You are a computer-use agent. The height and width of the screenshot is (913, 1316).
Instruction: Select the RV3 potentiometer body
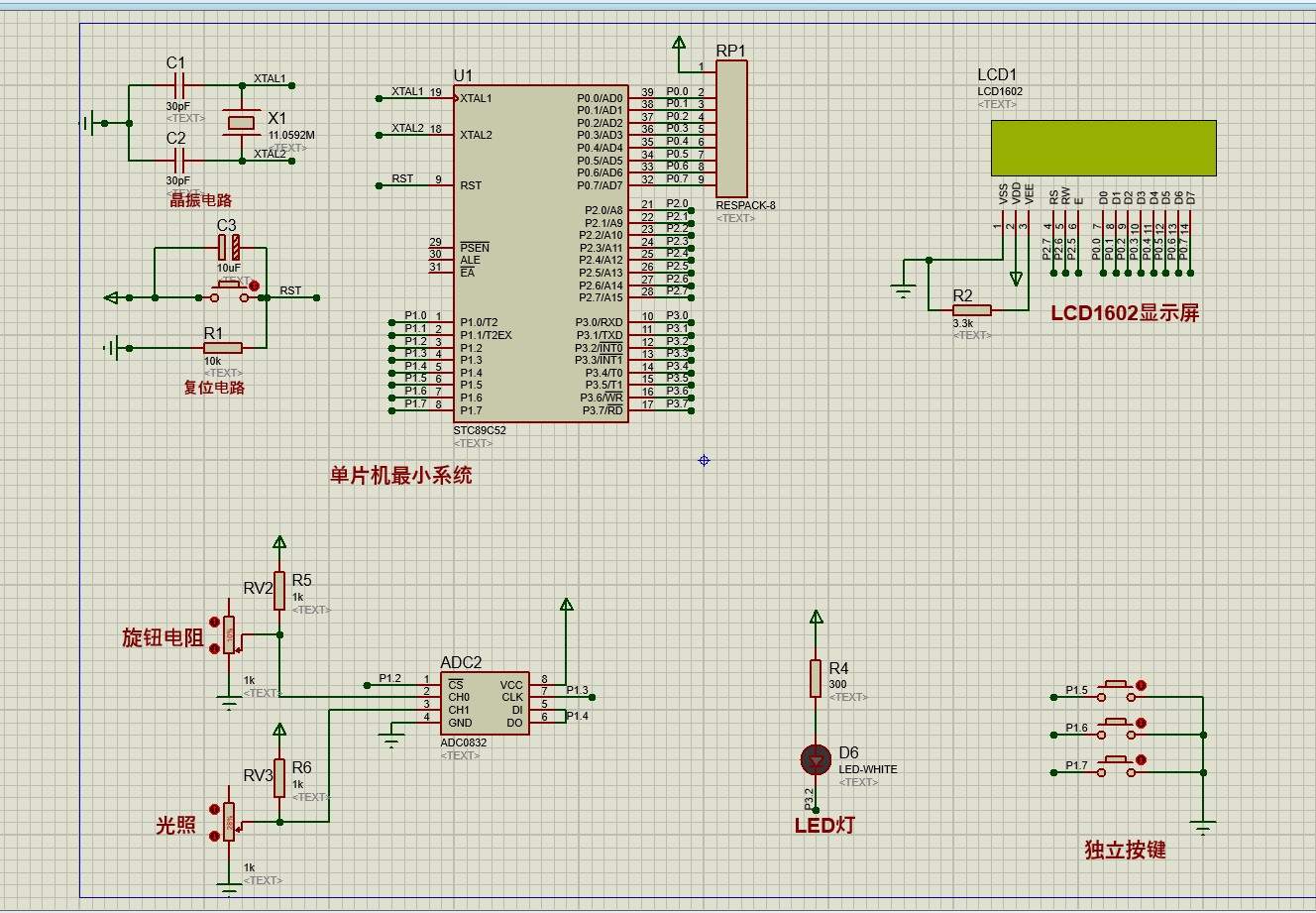click(x=229, y=822)
